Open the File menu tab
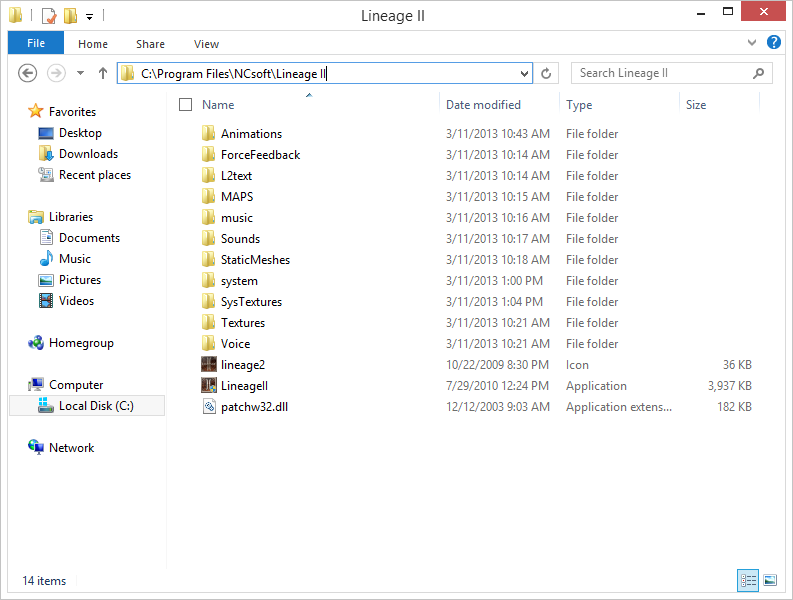The image size is (793, 600). pos(36,43)
